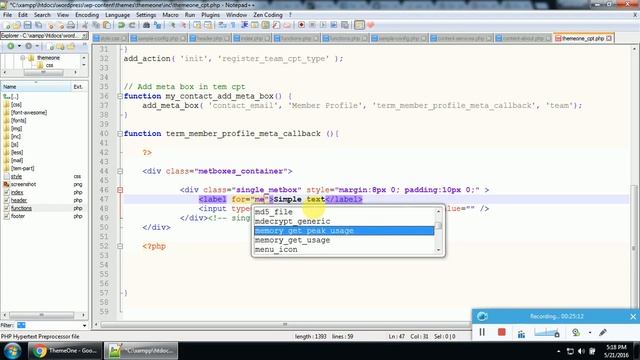
Task: Click the green back arrow in Explorer
Action: 11,46
